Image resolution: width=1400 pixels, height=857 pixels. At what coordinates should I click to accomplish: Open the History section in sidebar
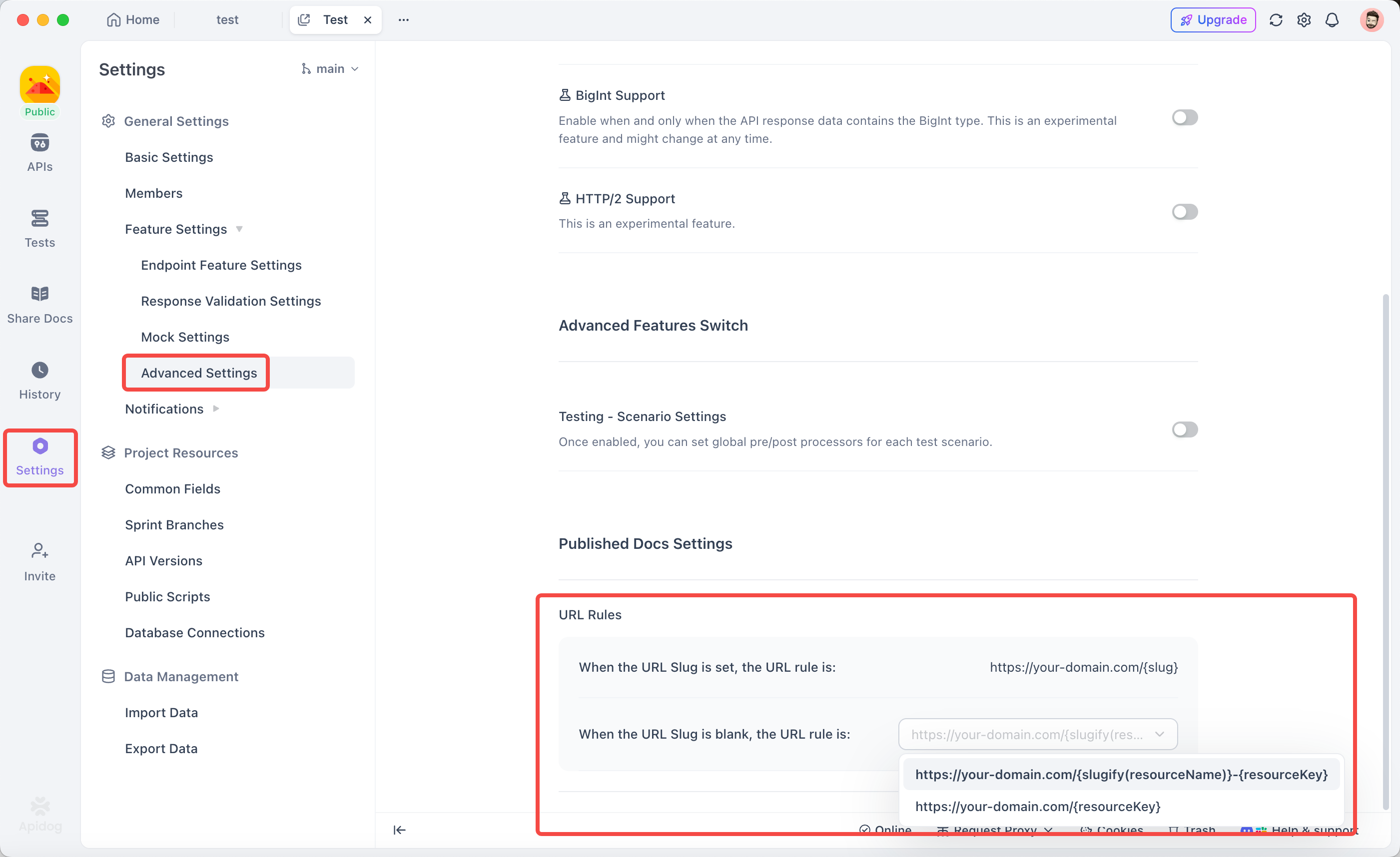coord(40,381)
